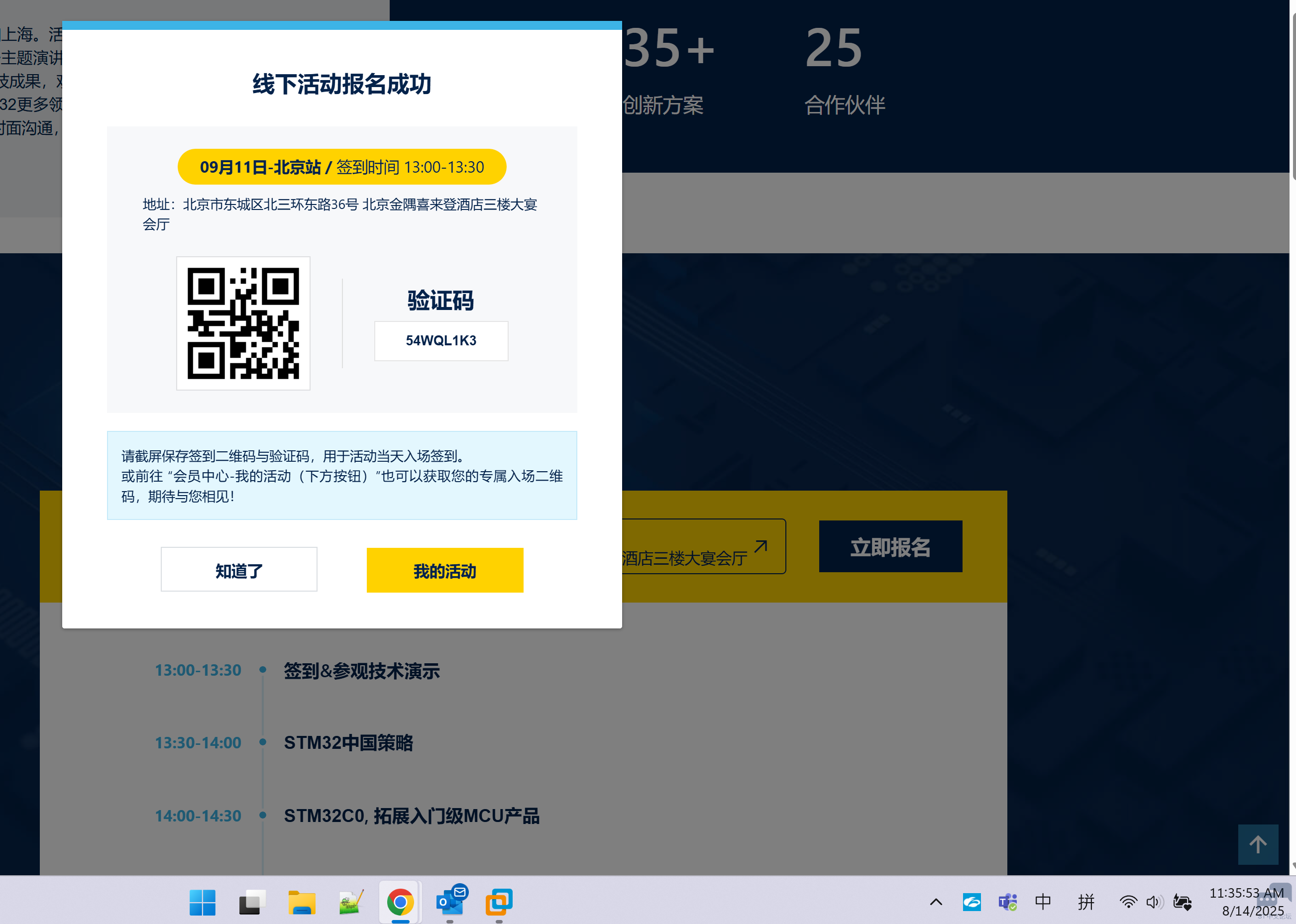The height and width of the screenshot is (924, 1296).
Task: Click the 验证码 heading label
Action: click(441, 301)
